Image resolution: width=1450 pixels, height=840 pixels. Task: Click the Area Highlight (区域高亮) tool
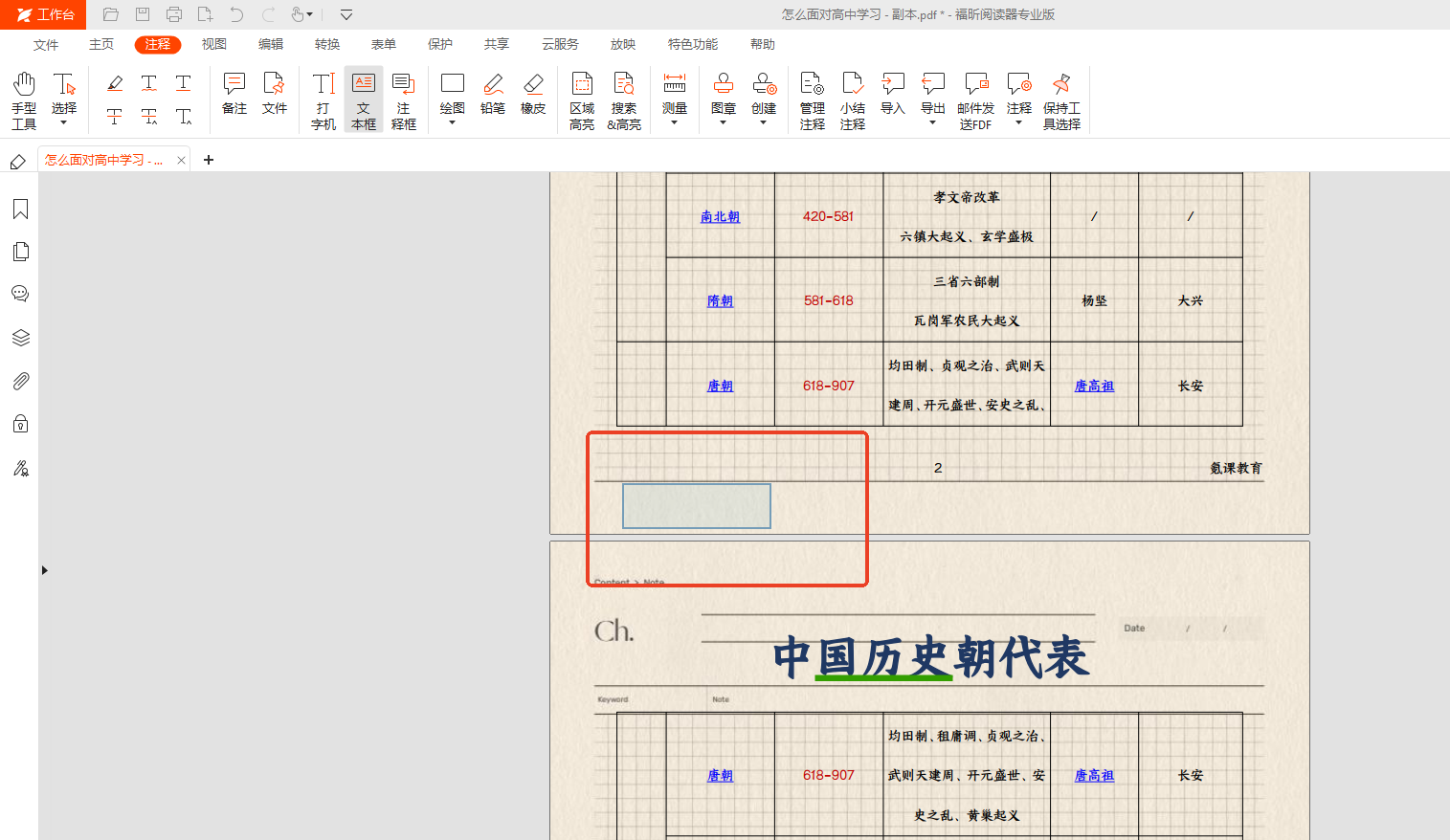click(582, 99)
